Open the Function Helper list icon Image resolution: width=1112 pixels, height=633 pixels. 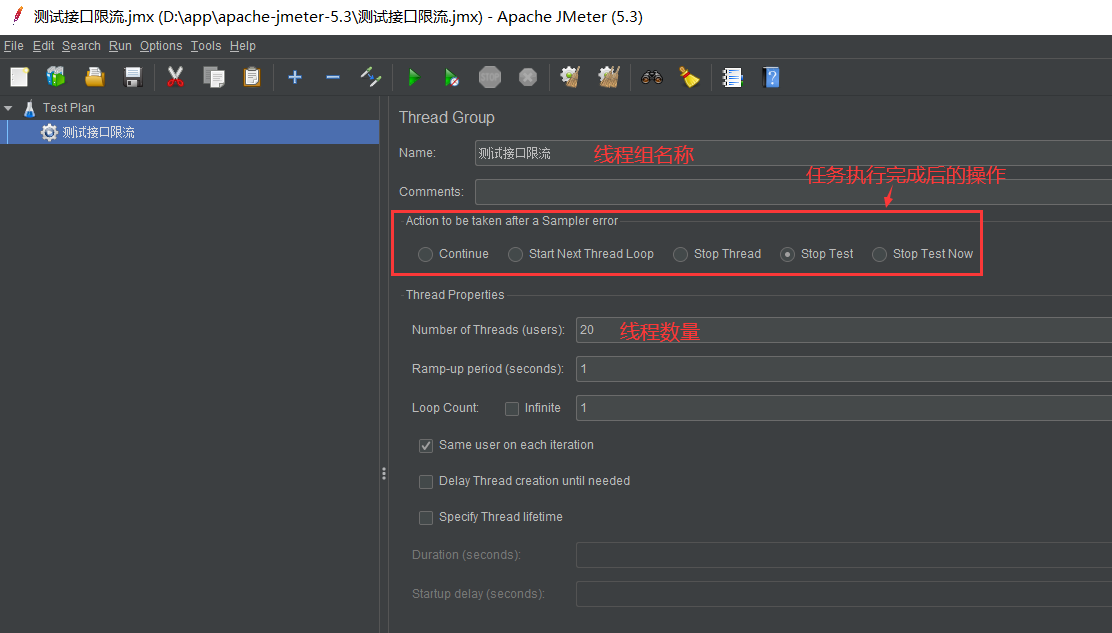(x=732, y=77)
